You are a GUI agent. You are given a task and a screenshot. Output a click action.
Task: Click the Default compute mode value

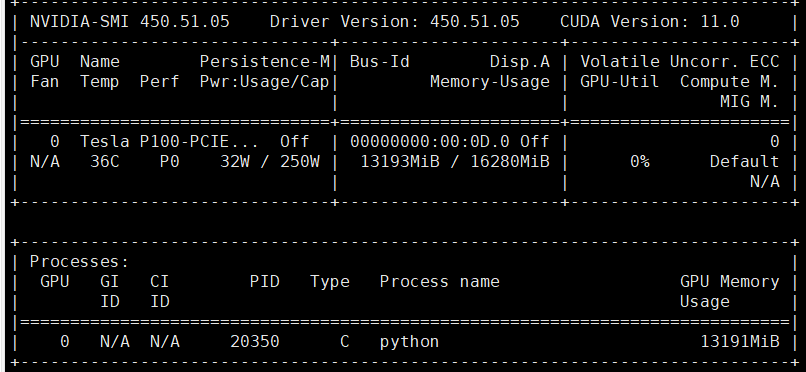(744, 162)
